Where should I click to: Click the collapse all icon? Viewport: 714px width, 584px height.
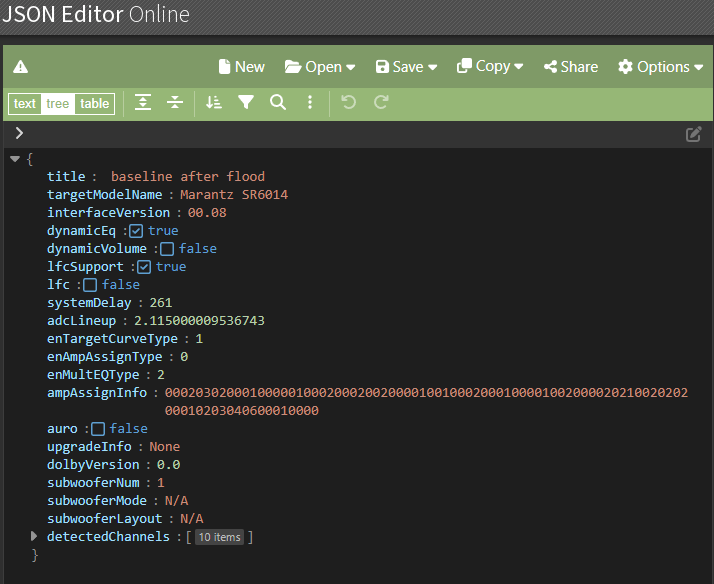click(175, 102)
